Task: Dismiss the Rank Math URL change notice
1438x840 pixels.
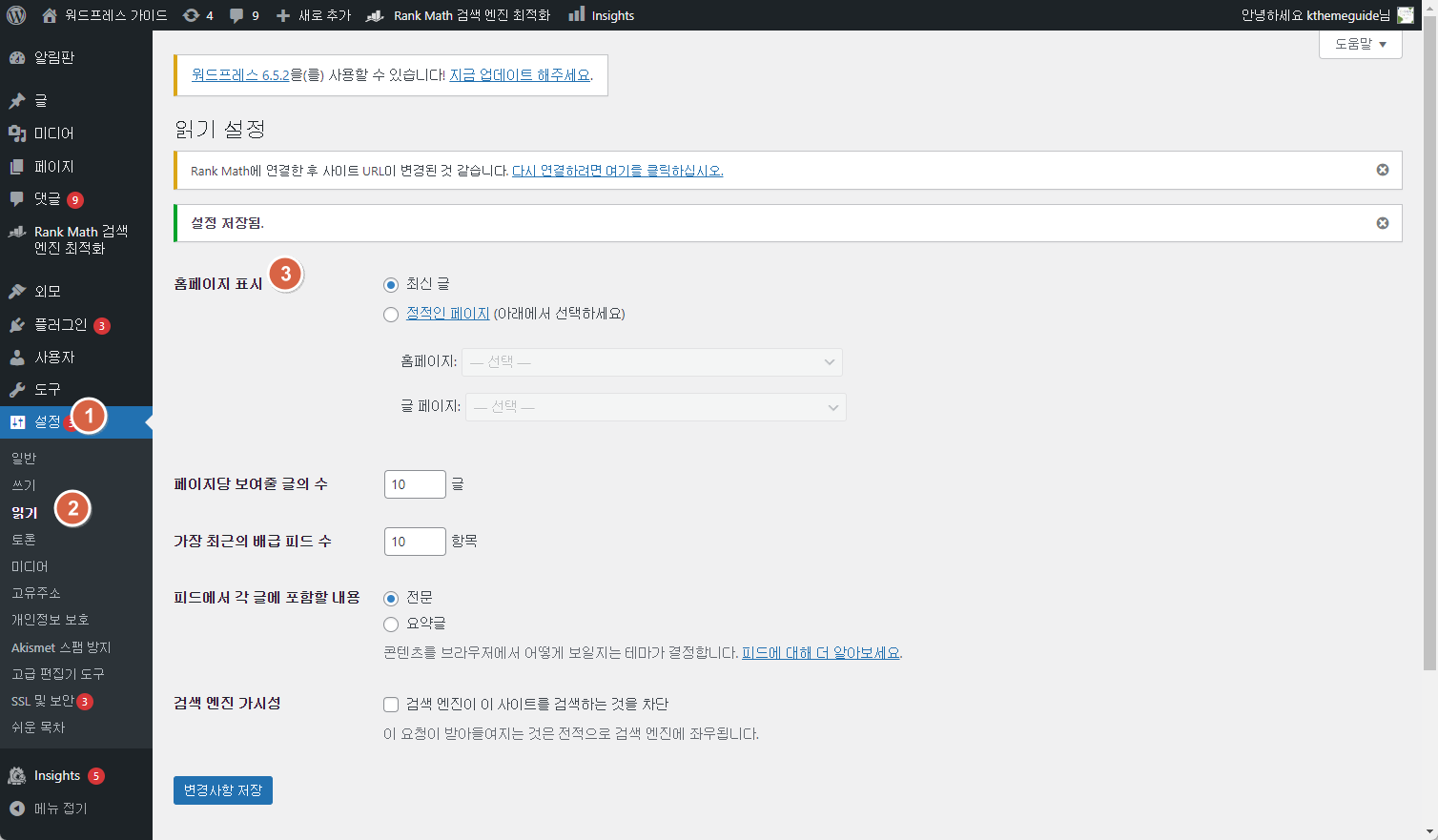Action: [x=1383, y=170]
